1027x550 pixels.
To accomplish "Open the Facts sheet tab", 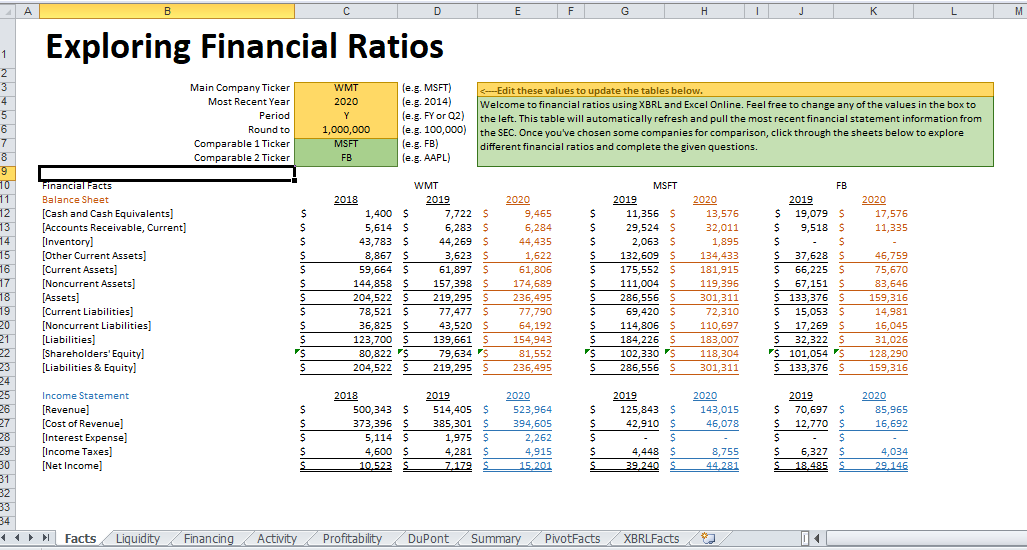I will tap(81, 538).
